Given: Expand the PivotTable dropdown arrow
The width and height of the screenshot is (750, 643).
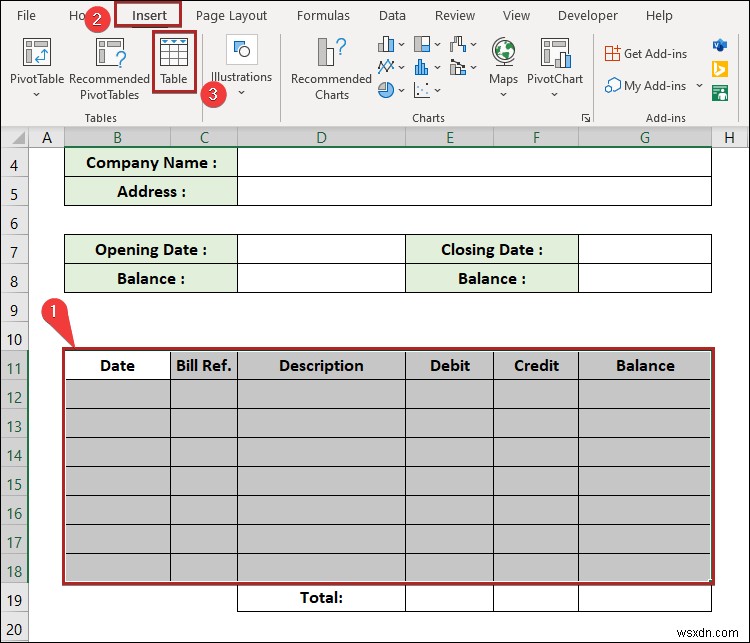Looking at the screenshot, I should click(36, 95).
